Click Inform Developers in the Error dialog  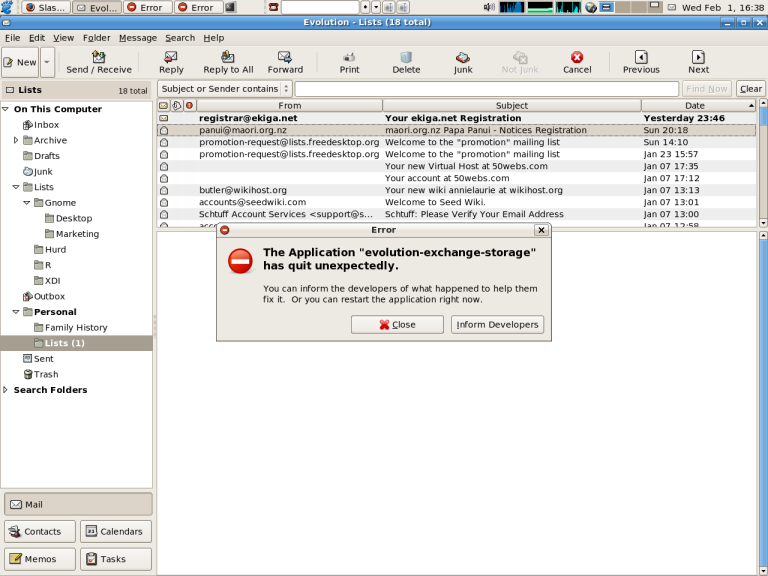[x=497, y=324]
